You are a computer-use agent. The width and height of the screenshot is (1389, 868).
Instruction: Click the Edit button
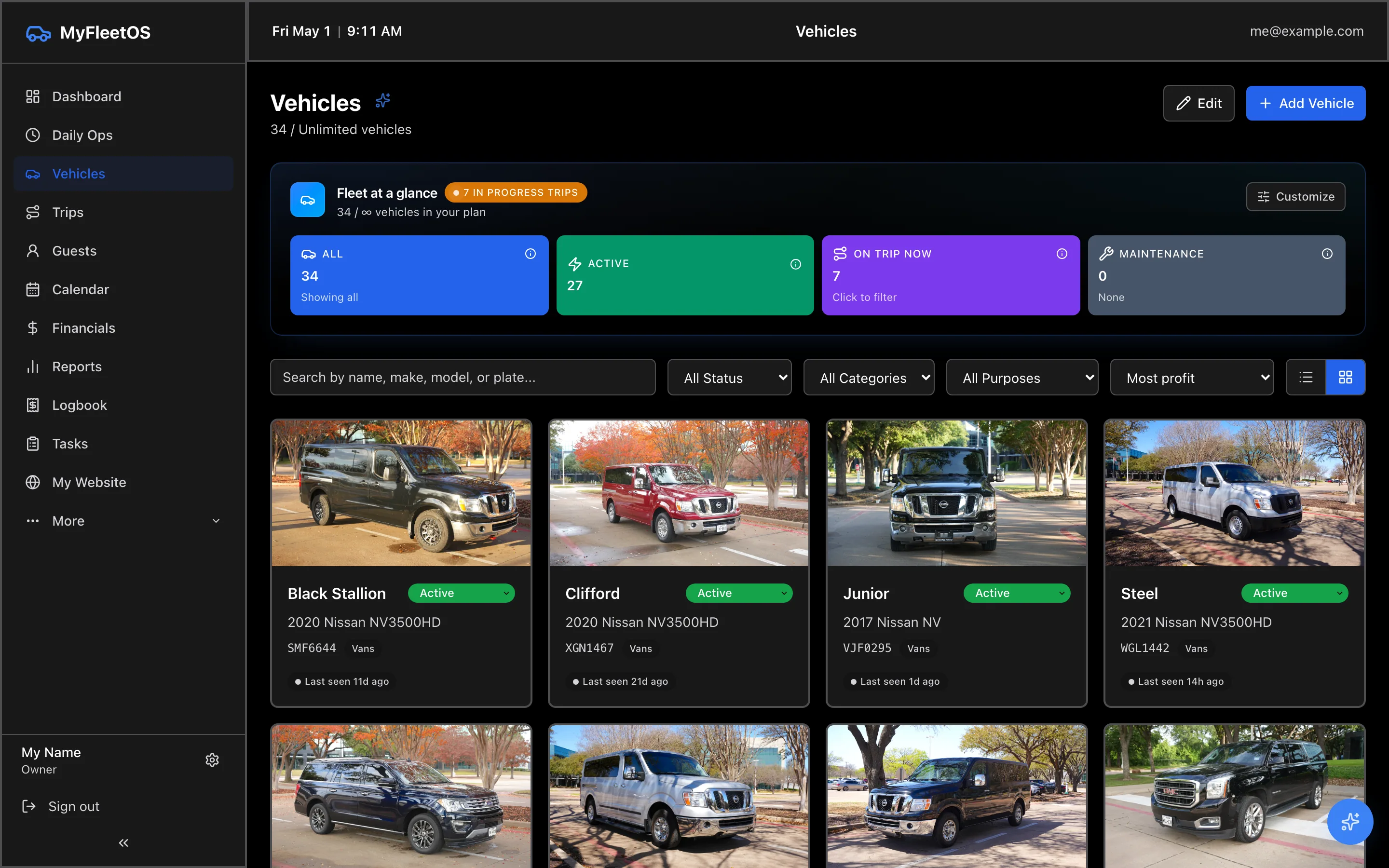point(1198,103)
